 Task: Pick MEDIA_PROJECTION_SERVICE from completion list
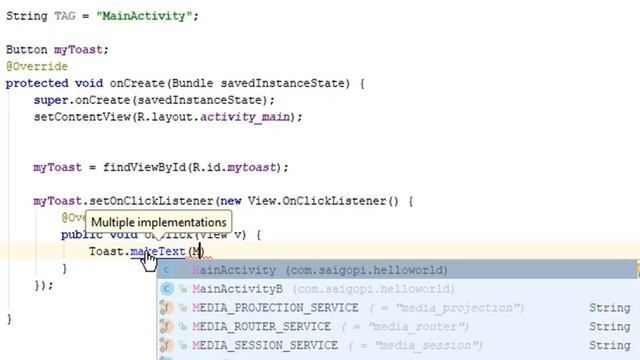[397, 308]
